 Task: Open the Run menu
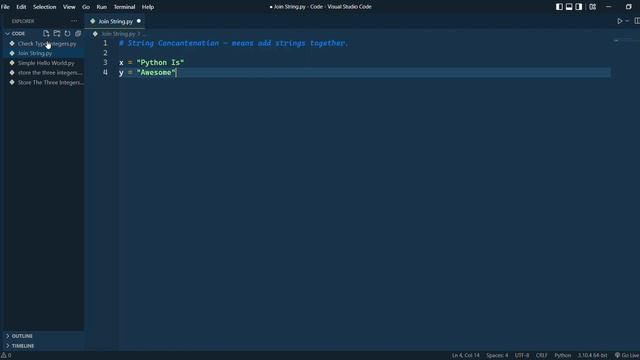click(102, 7)
